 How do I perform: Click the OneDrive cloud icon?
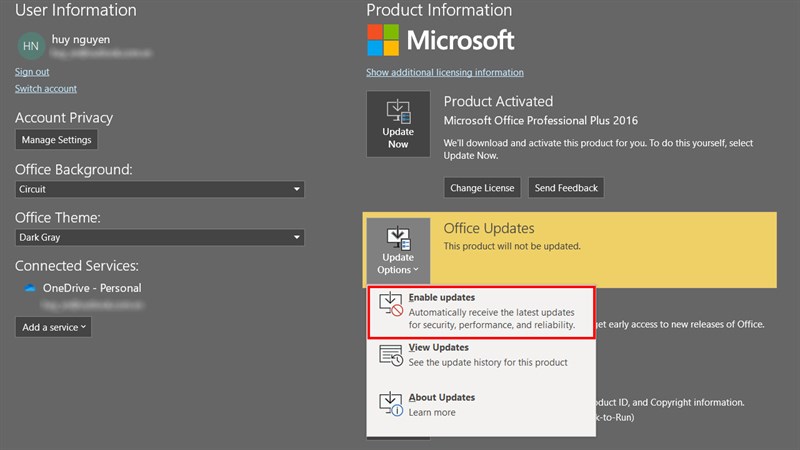click(x=30, y=288)
